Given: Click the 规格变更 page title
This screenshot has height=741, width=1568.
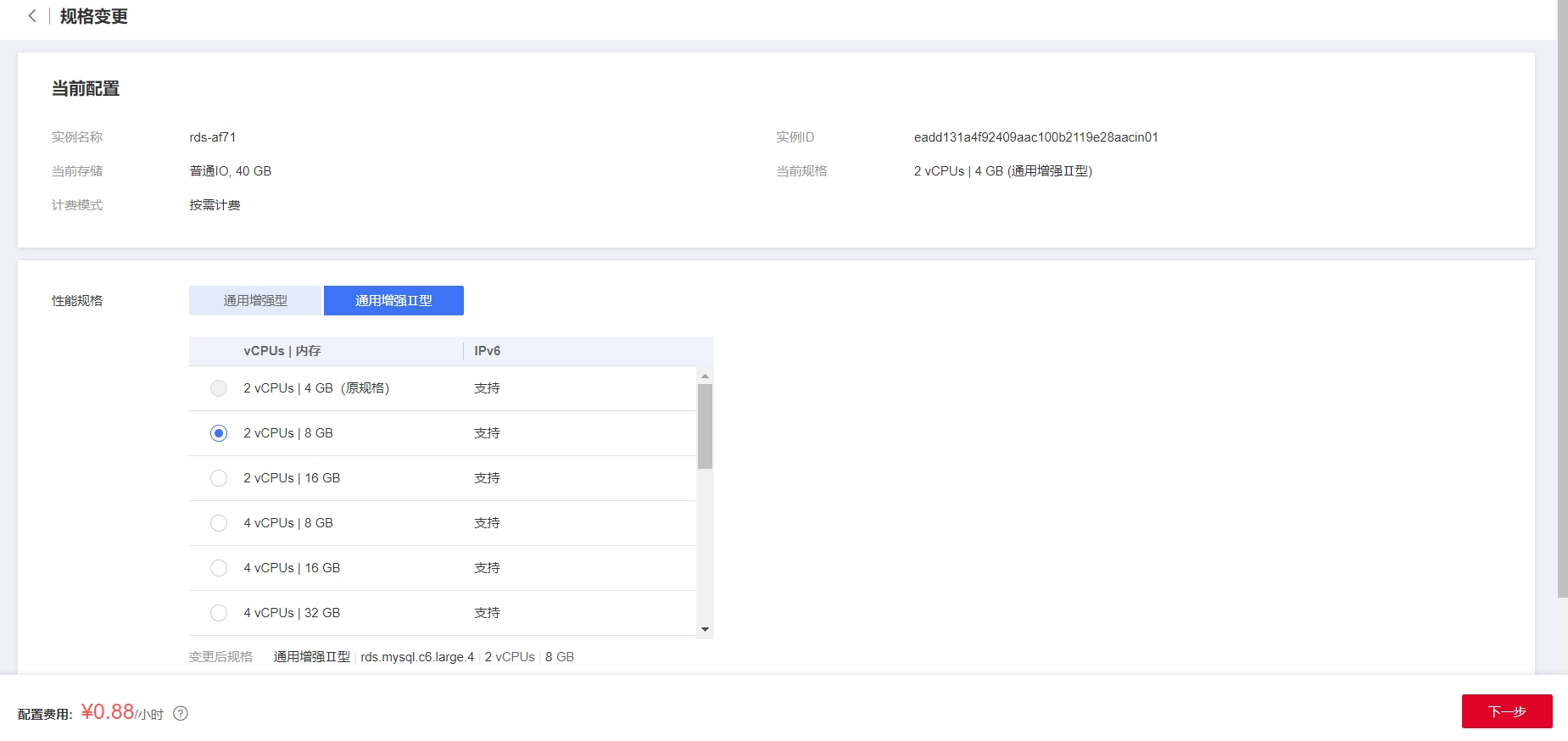Looking at the screenshot, I should click(94, 16).
